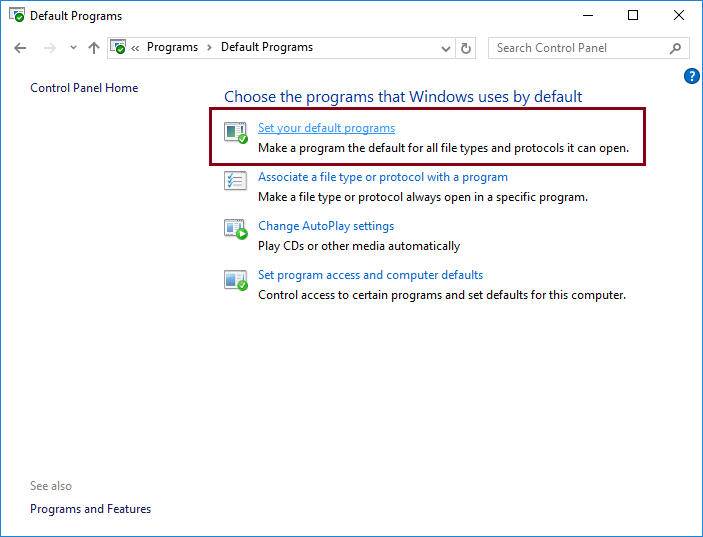Go up one level with the Up arrow
This screenshot has height=537, width=703.
[94, 48]
